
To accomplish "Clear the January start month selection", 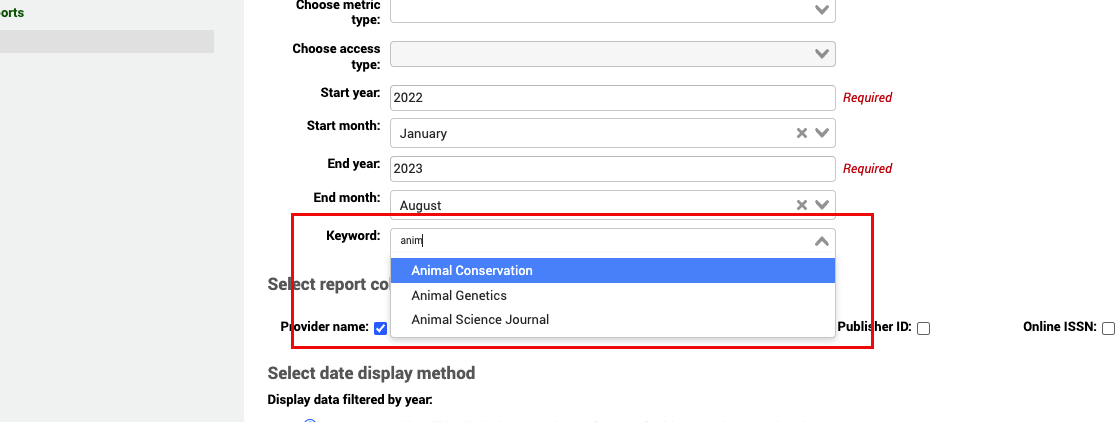I will point(801,133).
